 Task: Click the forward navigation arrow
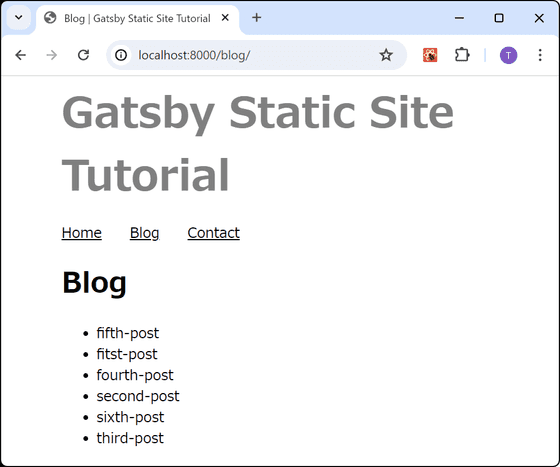(x=52, y=55)
